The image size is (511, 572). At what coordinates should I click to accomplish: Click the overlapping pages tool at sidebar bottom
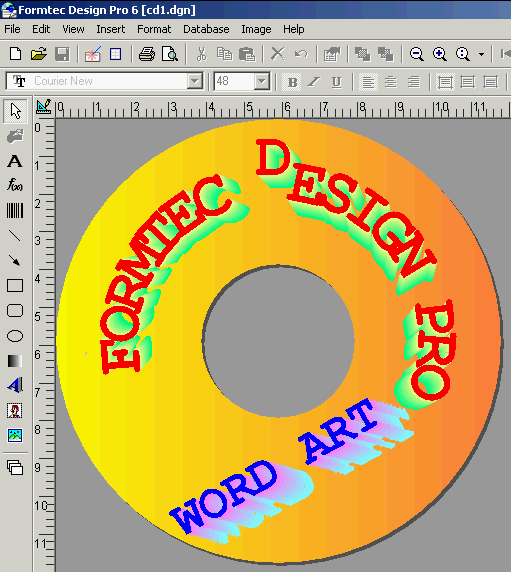tap(15, 467)
